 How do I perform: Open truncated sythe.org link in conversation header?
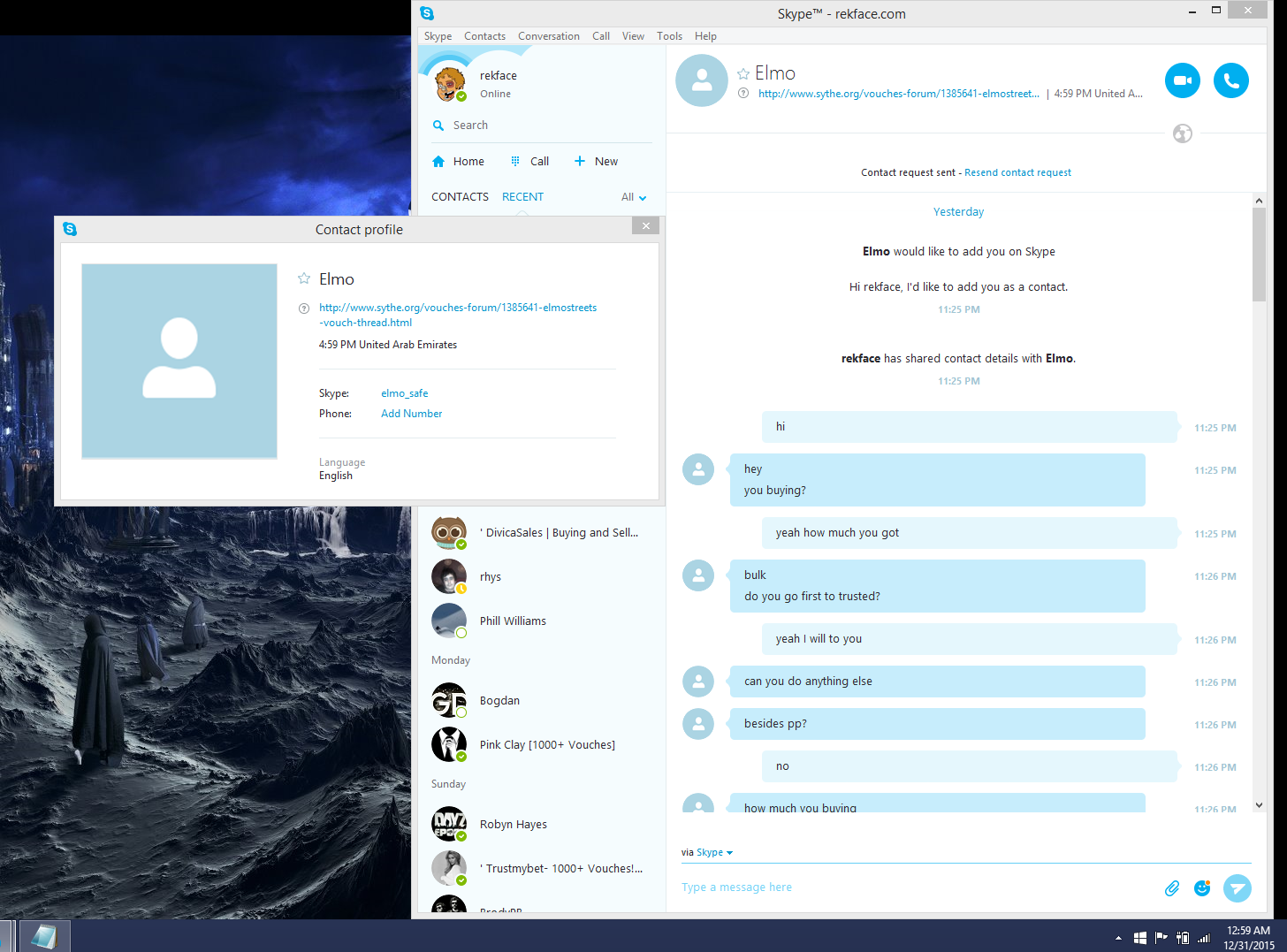point(899,94)
